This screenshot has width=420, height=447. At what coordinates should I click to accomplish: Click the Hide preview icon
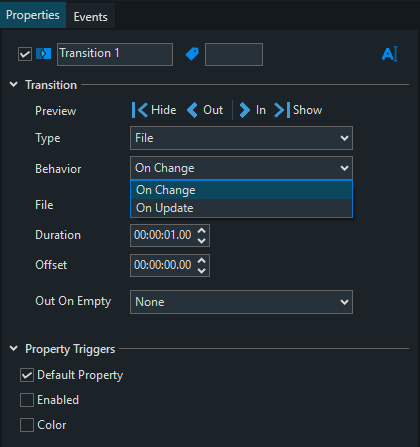pyautogui.click(x=140, y=110)
